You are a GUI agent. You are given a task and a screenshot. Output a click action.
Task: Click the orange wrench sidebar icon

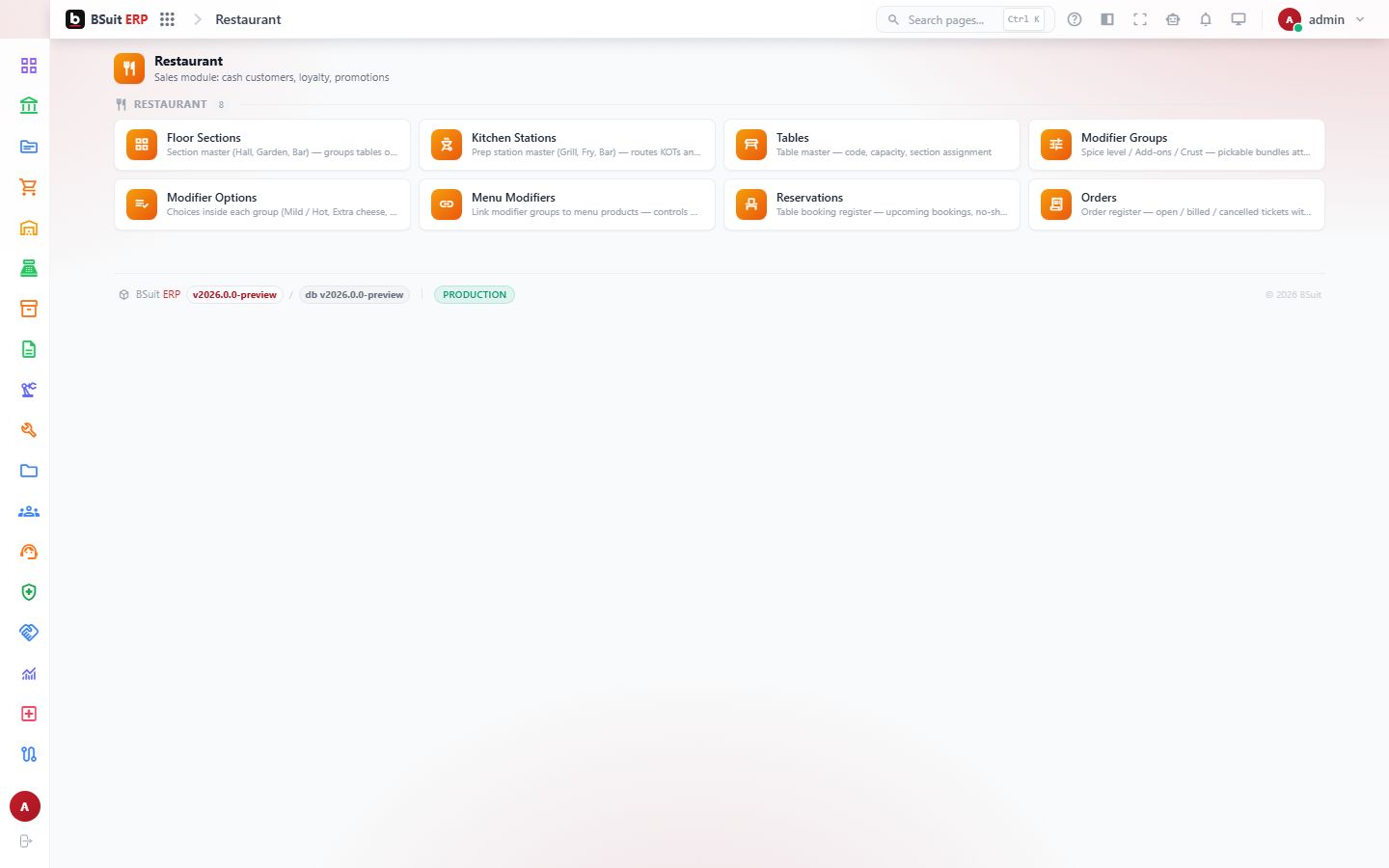click(29, 430)
